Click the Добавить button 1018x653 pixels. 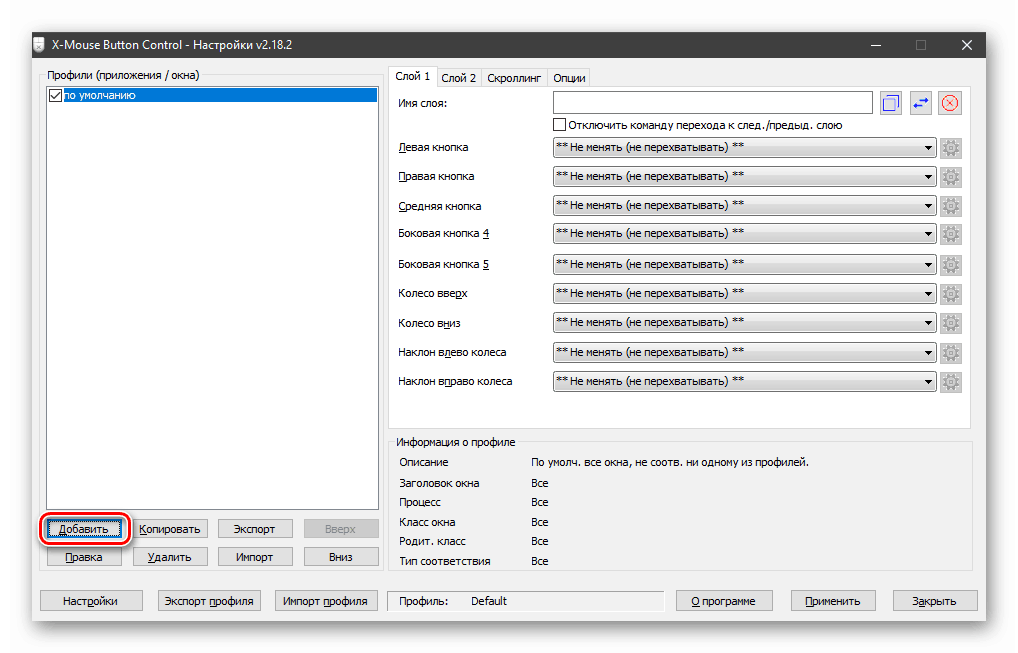point(84,529)
